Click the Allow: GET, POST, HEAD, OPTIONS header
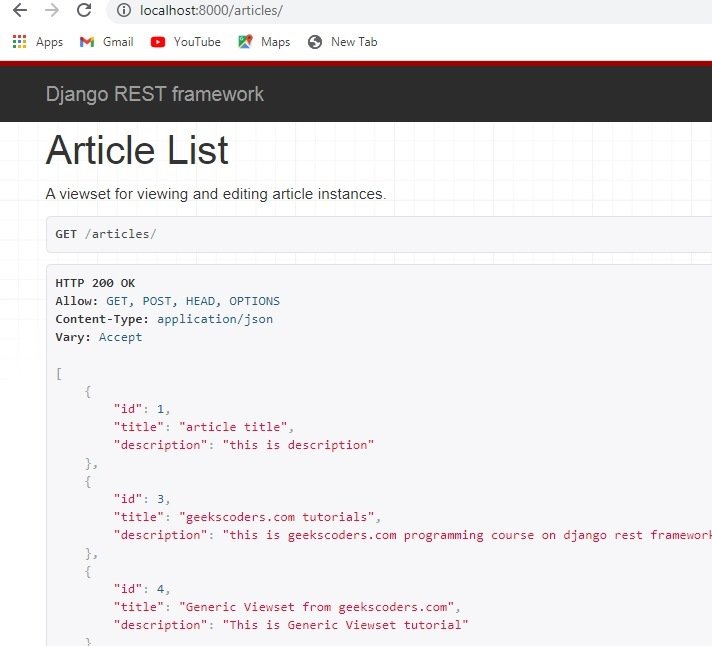The image size is (712, 646). pos(168,301)
